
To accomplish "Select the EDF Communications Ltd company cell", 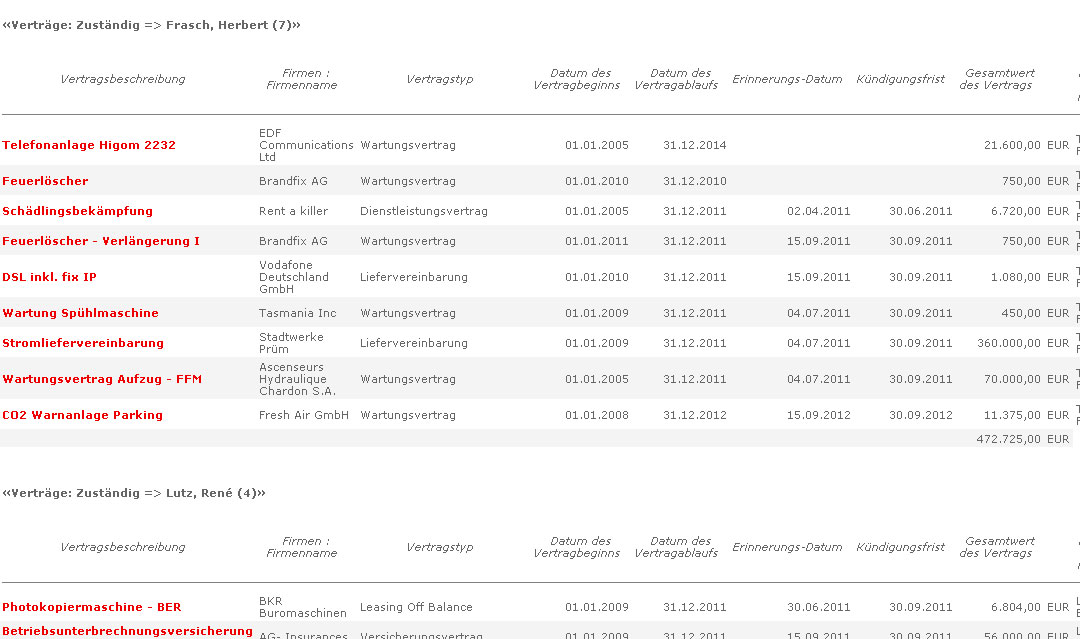I will click(306, 145).
